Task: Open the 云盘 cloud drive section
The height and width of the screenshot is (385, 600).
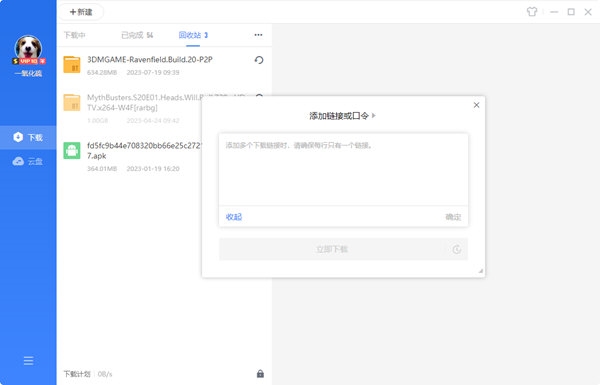Action: pyautogui.click(x=28, y=161)
